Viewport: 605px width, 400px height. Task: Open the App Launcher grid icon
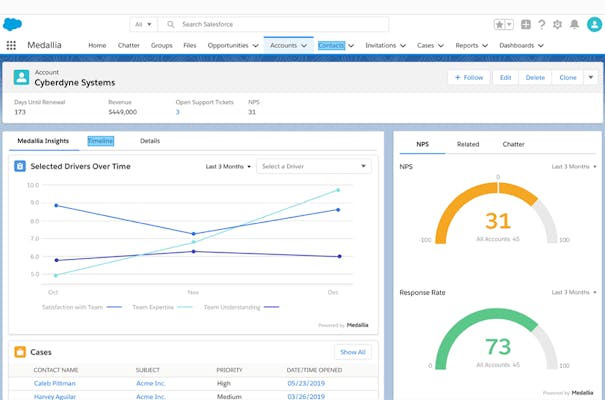(11, 46)
